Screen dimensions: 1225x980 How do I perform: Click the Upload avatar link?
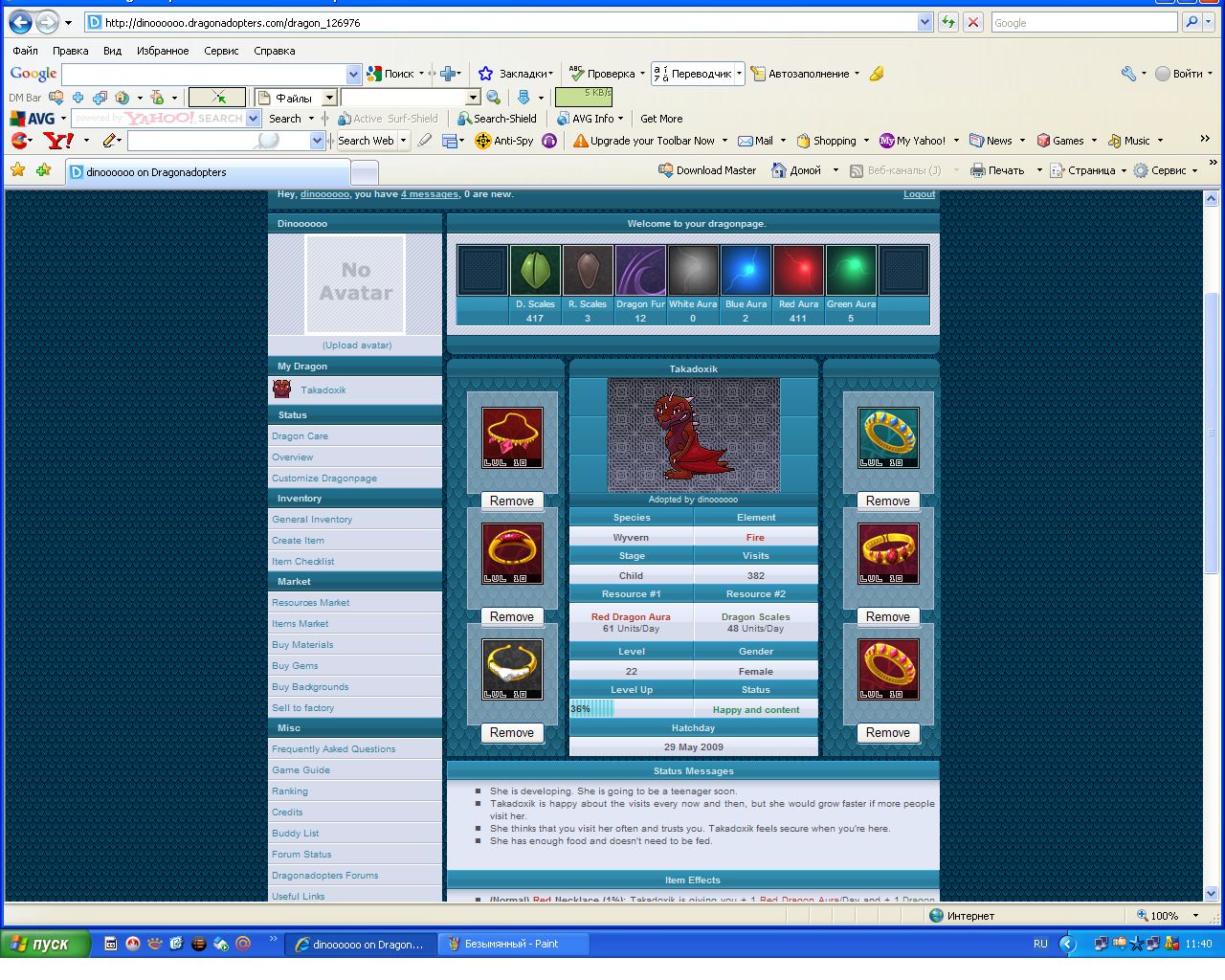pyautogui.click(x=357, y=345)
